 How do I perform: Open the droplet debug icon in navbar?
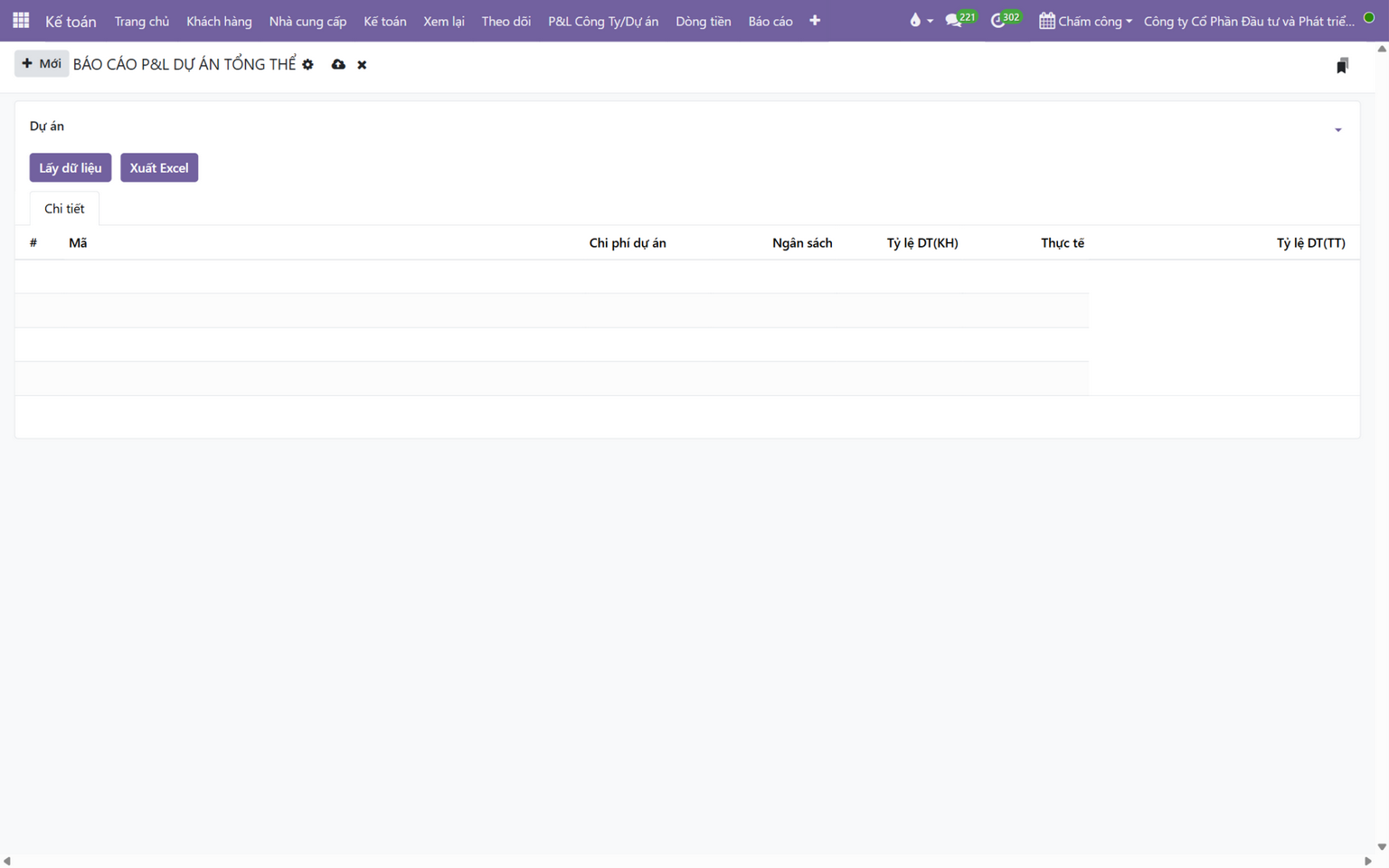click(x=915, y=20)
